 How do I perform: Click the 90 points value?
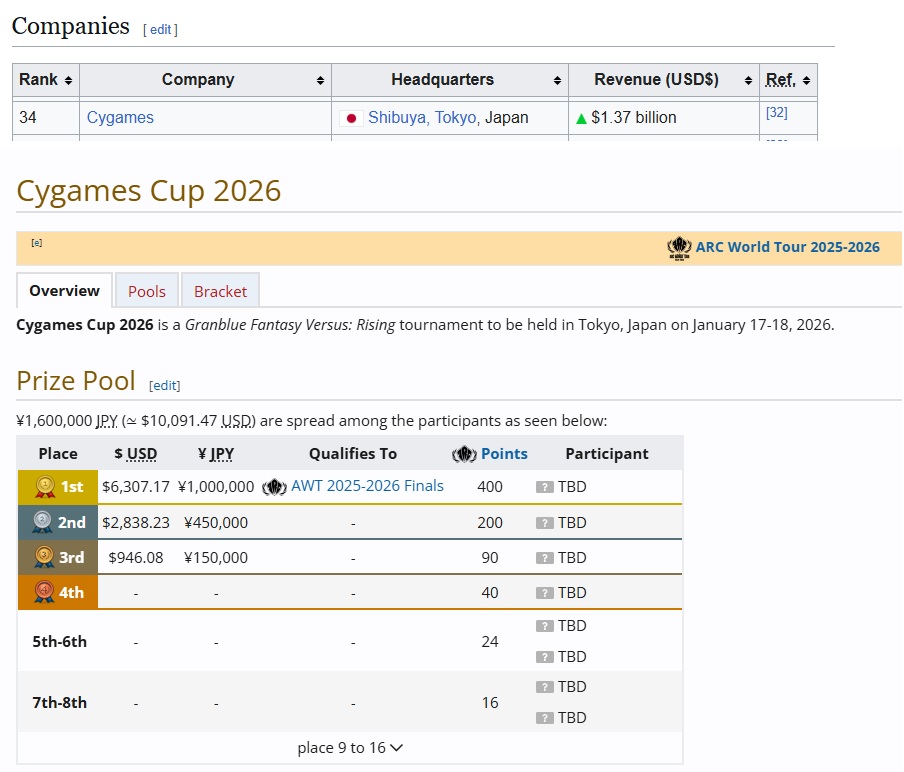tap(489, 558)
